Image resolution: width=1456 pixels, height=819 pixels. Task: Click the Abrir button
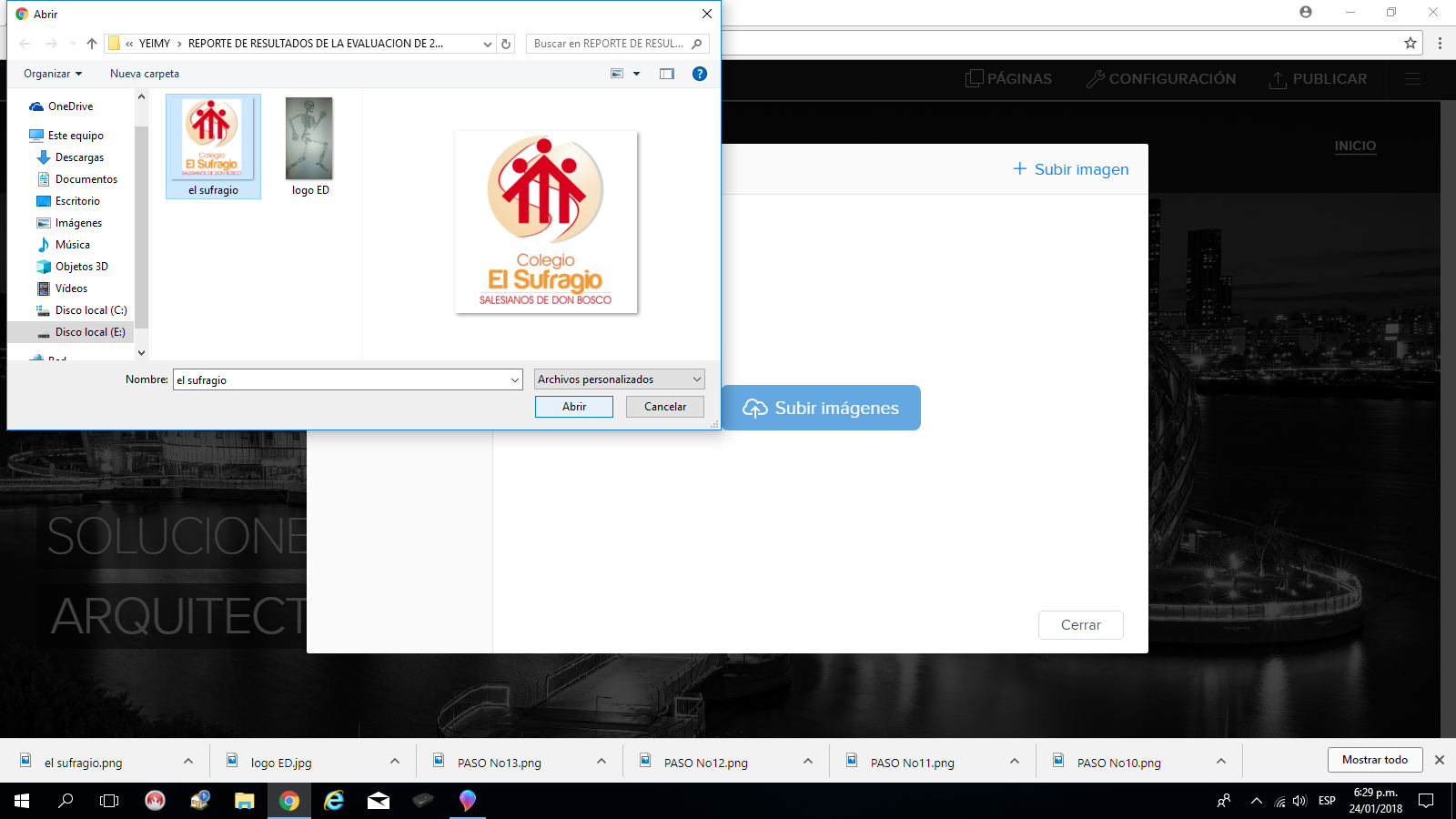pyautogui.click(x=574, y=407)
